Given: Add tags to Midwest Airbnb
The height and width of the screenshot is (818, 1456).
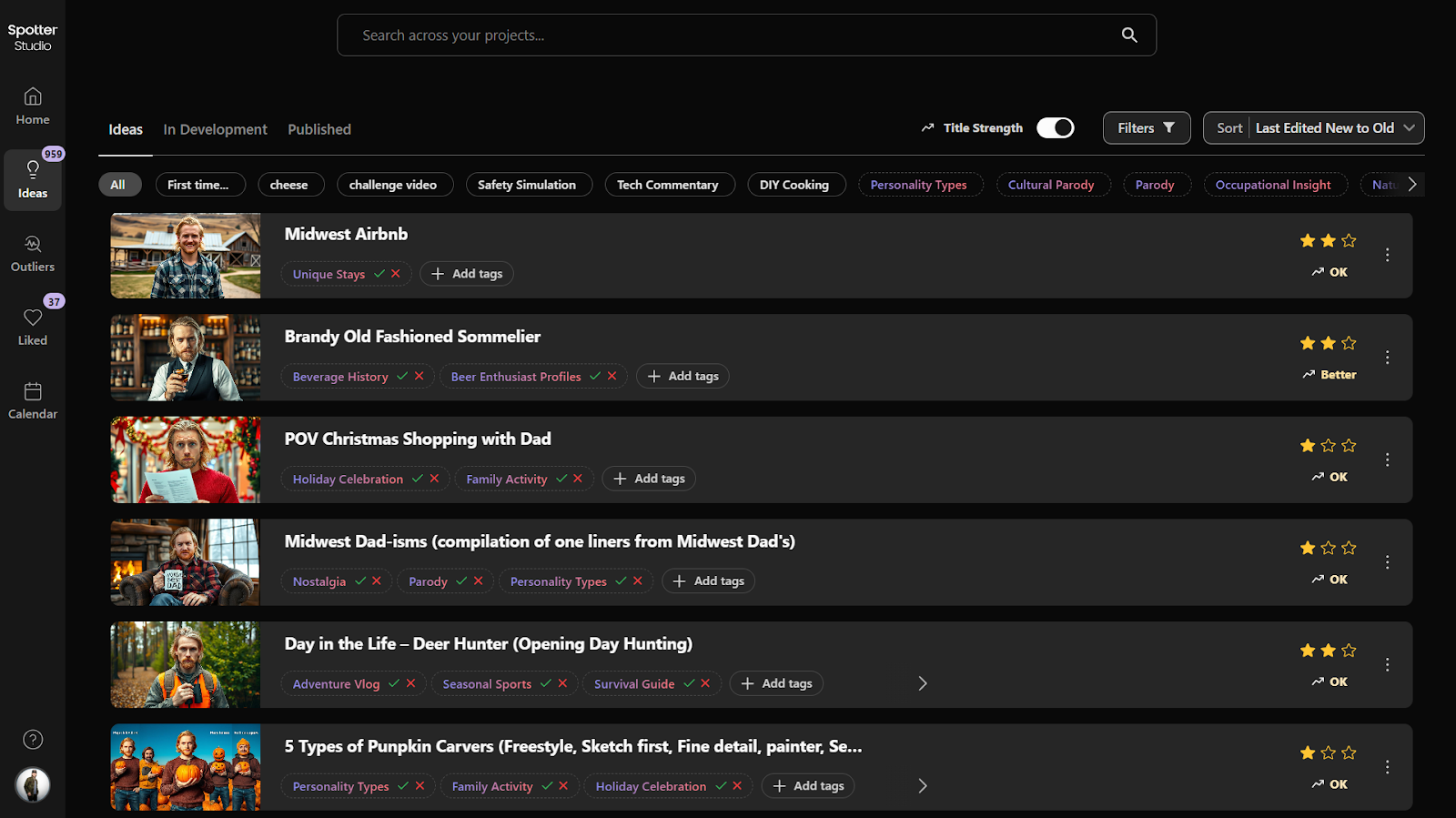Looking at the screenshot, I should [x=467, y=274].
